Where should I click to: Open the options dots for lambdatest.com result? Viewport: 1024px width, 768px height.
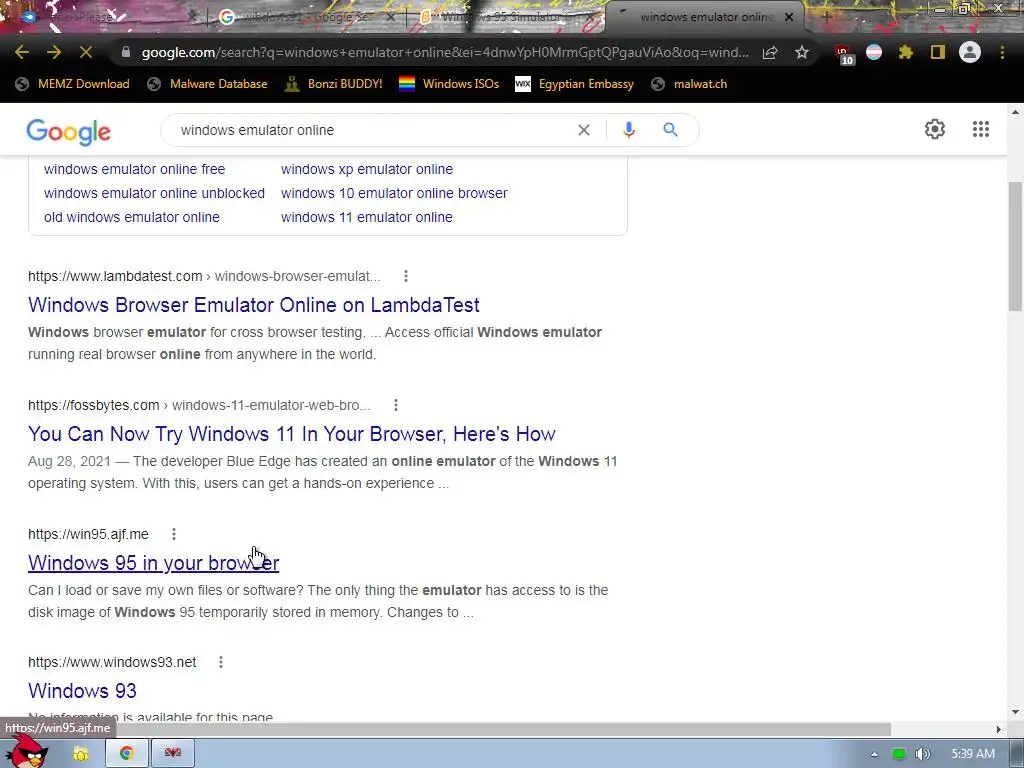coord(406,276)
